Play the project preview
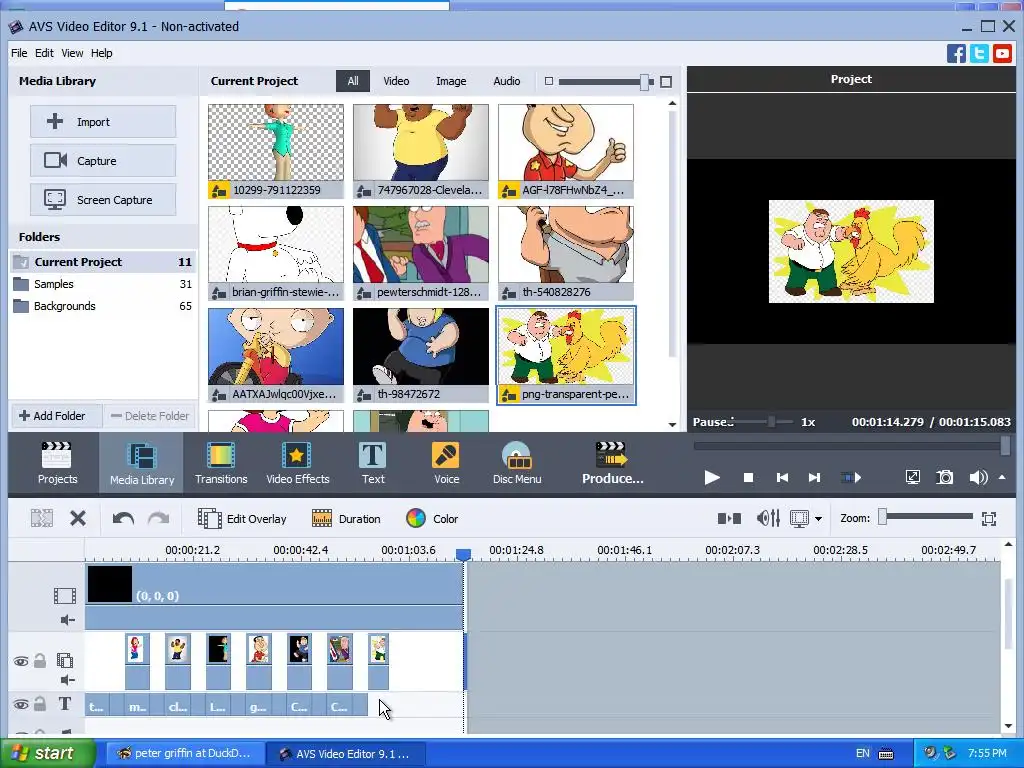 pos(712,477)
